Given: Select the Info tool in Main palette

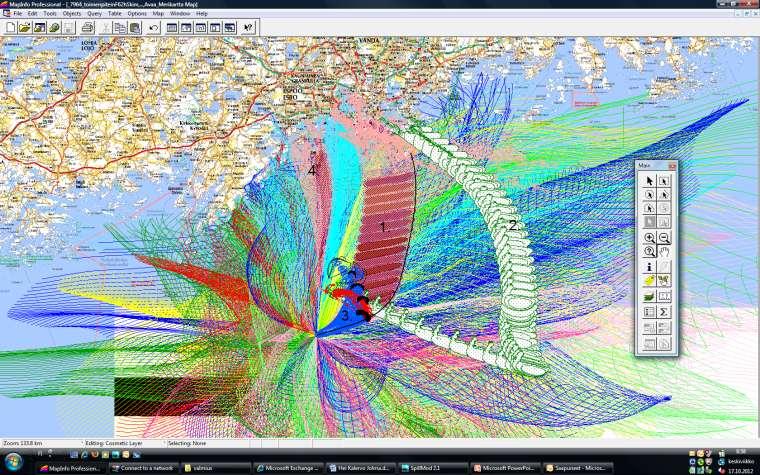Looking at the screenshot, I should [x=649, y=267].
